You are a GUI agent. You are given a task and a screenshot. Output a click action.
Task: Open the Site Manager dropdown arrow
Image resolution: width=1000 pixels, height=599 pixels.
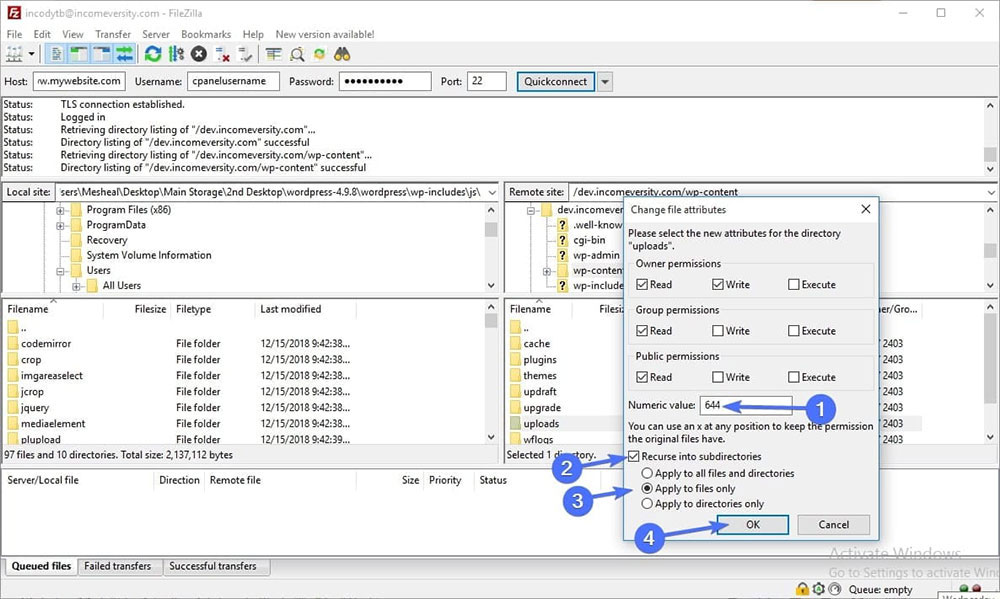pos(31,54)
